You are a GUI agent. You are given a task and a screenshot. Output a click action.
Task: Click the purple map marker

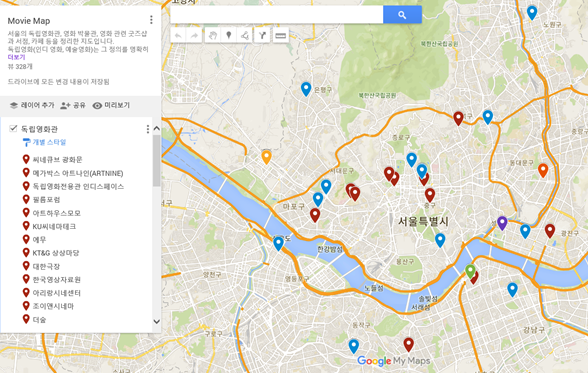pyautogui.click(x=502, y=223)
